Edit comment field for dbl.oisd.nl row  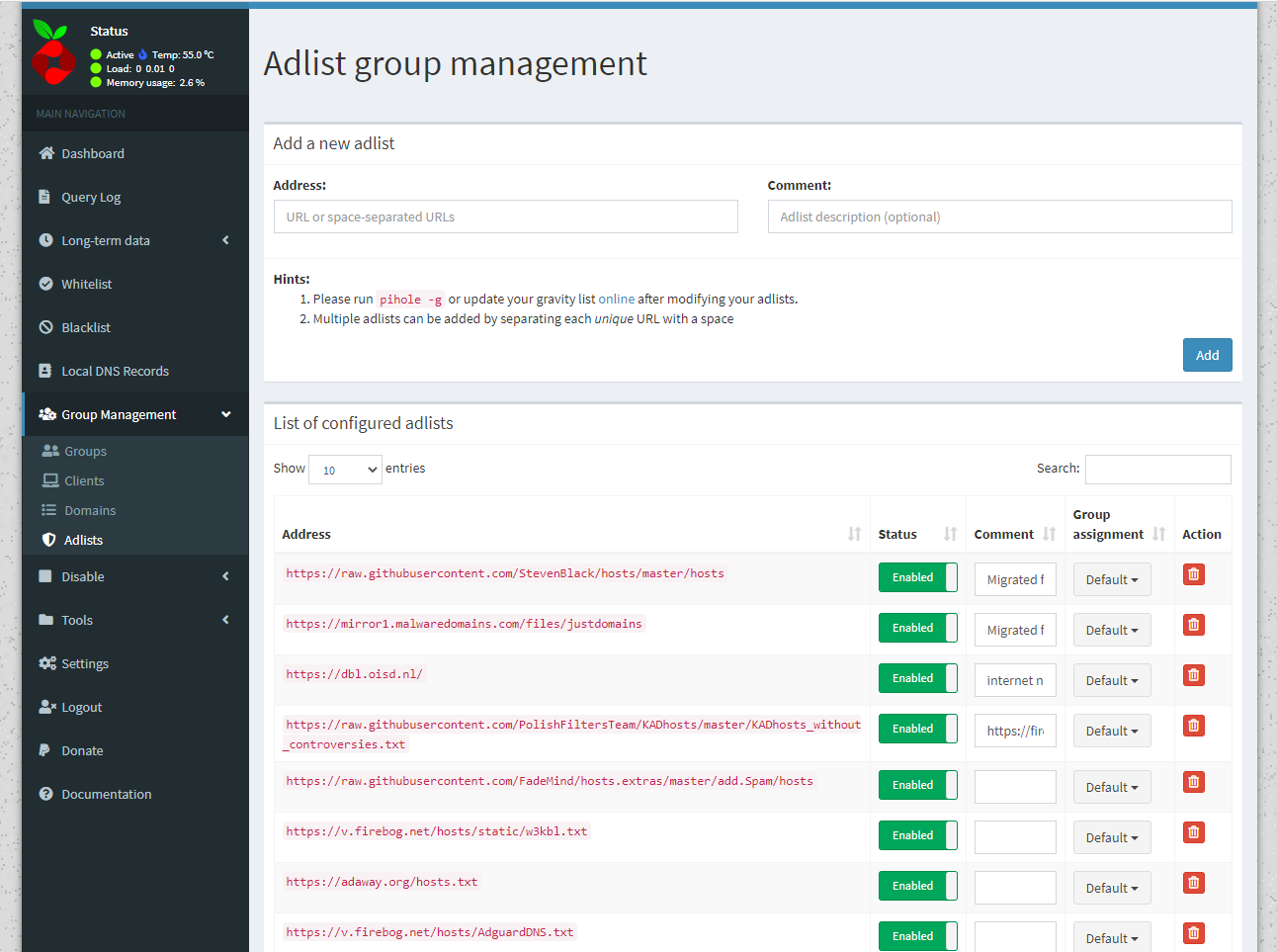click(x=1015, y=681)
